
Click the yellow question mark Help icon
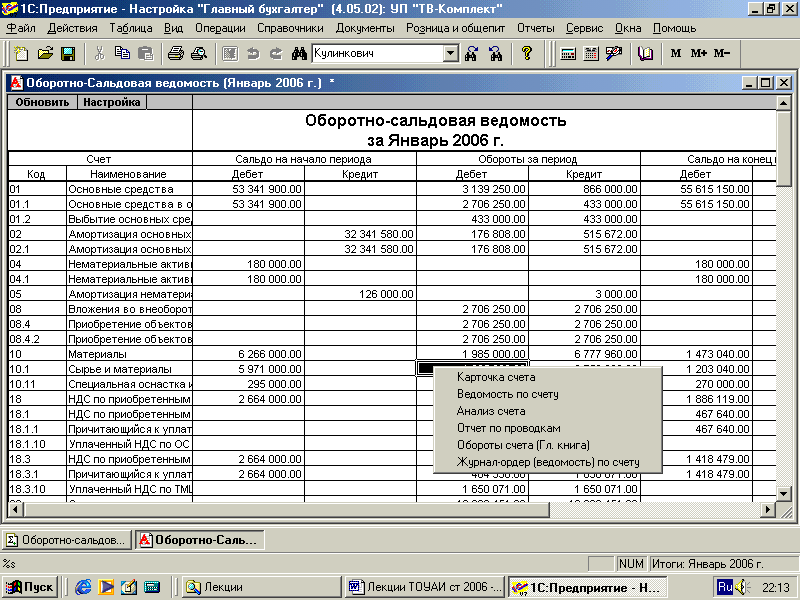pos(527,53)
